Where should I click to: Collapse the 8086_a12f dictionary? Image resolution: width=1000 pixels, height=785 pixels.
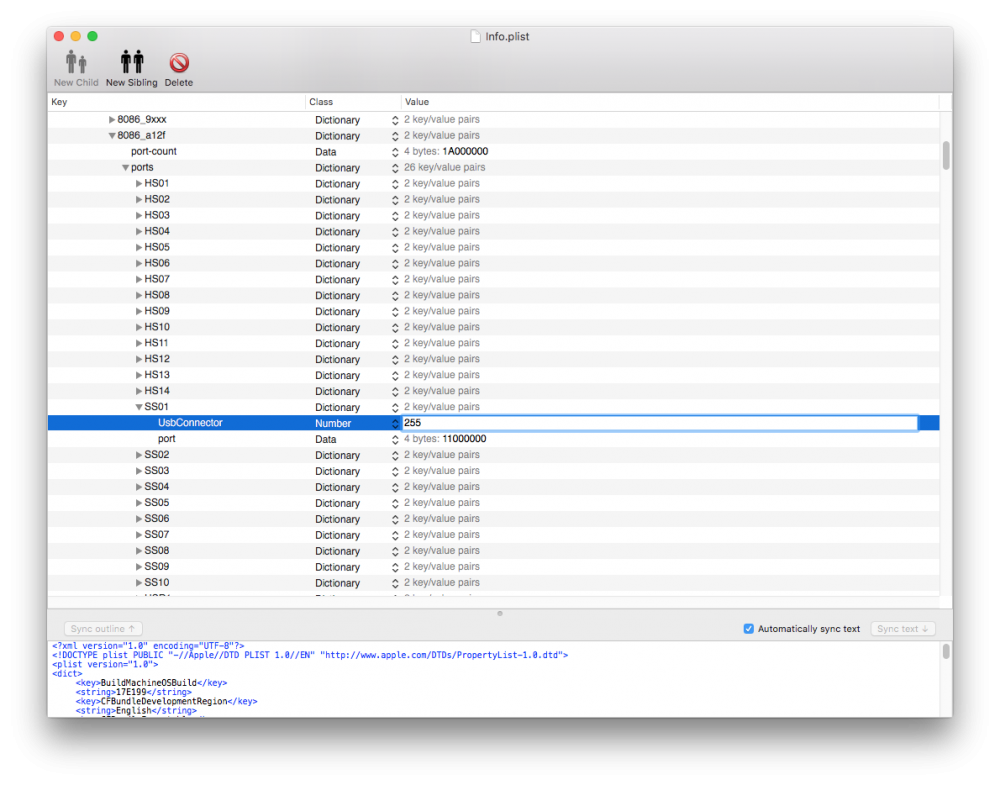click(112, 135)
